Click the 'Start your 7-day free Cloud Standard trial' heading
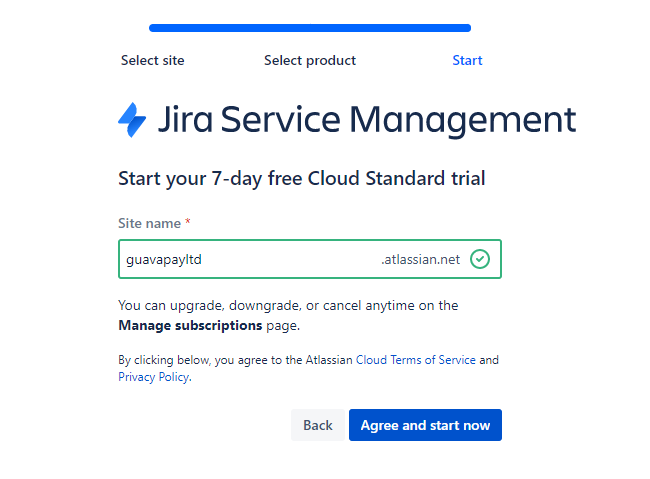 (301, 179)
